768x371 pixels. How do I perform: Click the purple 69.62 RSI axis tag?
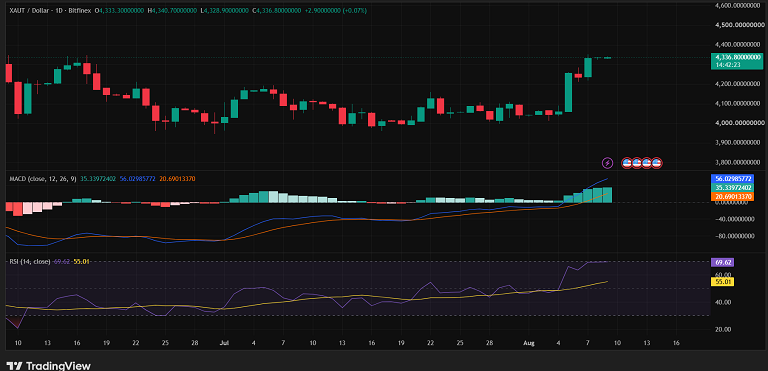tap(722, 263)
